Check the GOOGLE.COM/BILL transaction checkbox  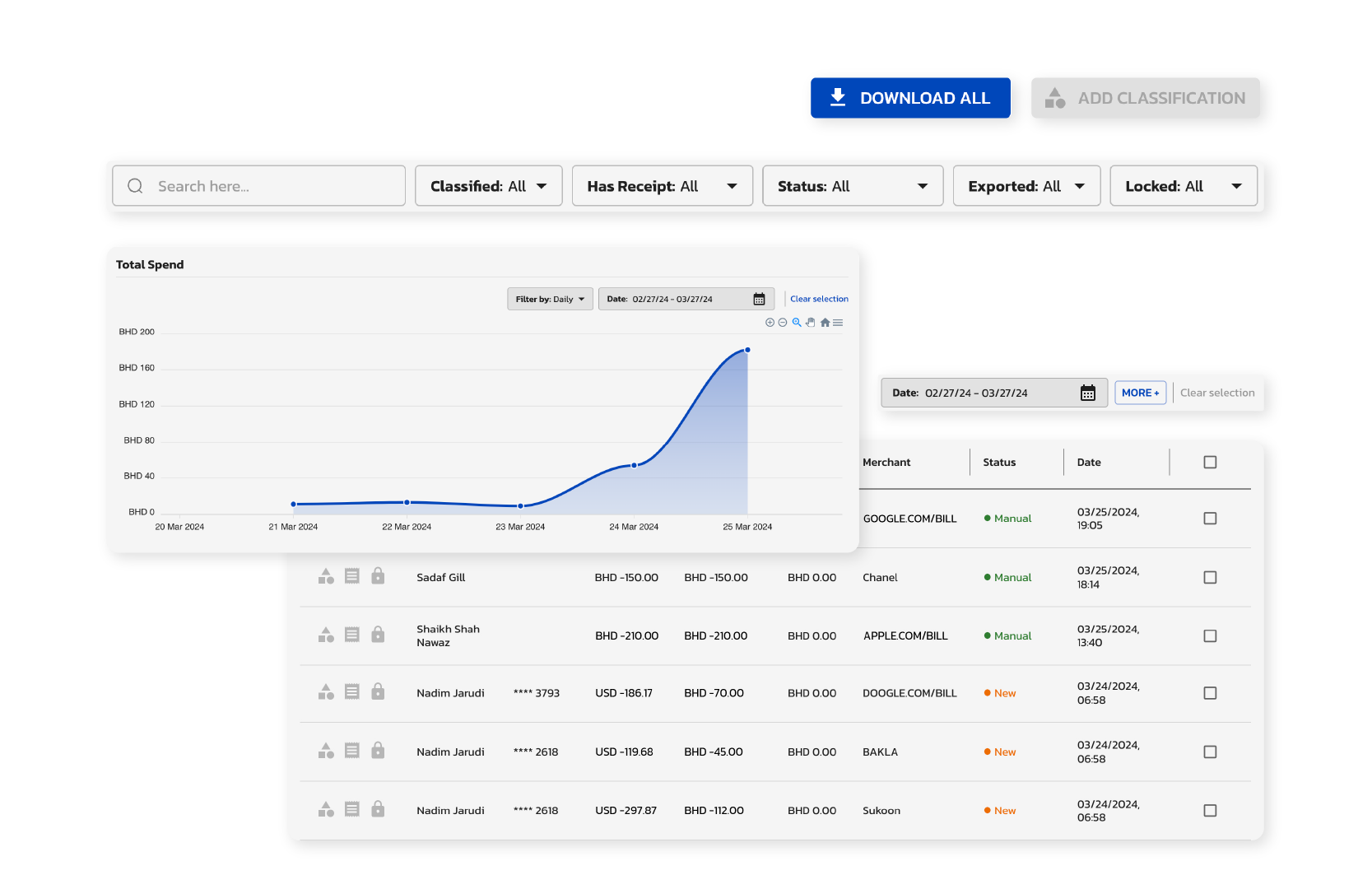[1210, 519]
